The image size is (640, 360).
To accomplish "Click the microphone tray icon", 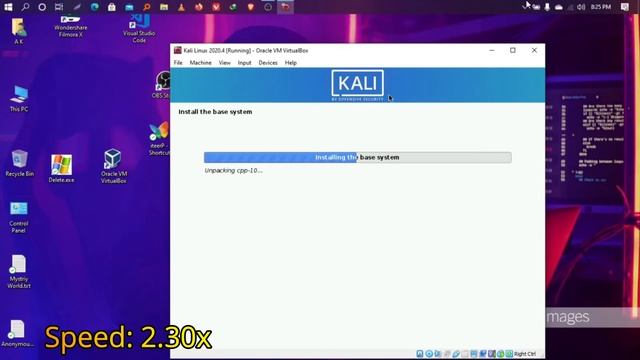I will pyautogui.click(x=547, y=7).
